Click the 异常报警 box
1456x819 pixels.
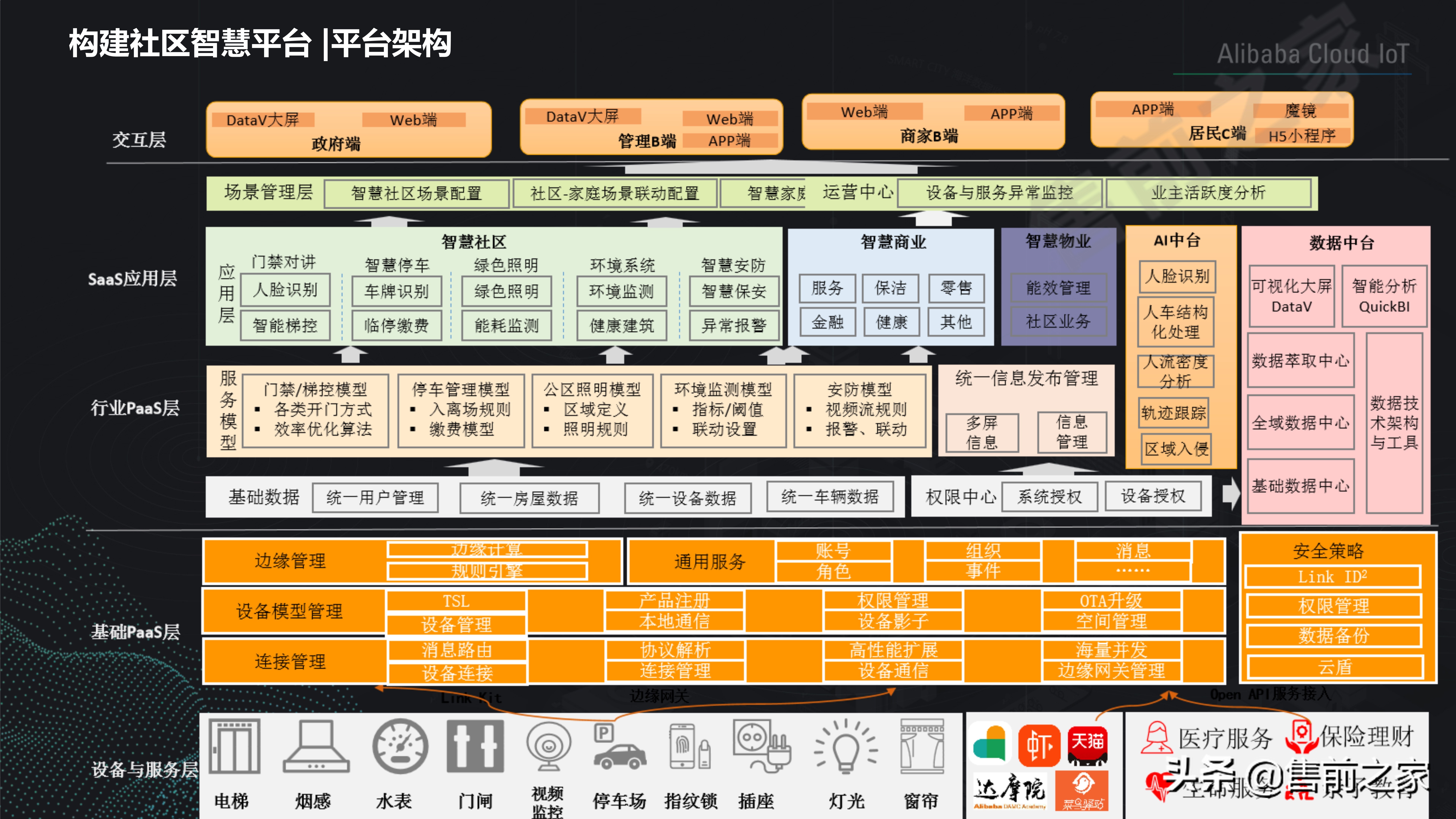(x=734, y=326)
